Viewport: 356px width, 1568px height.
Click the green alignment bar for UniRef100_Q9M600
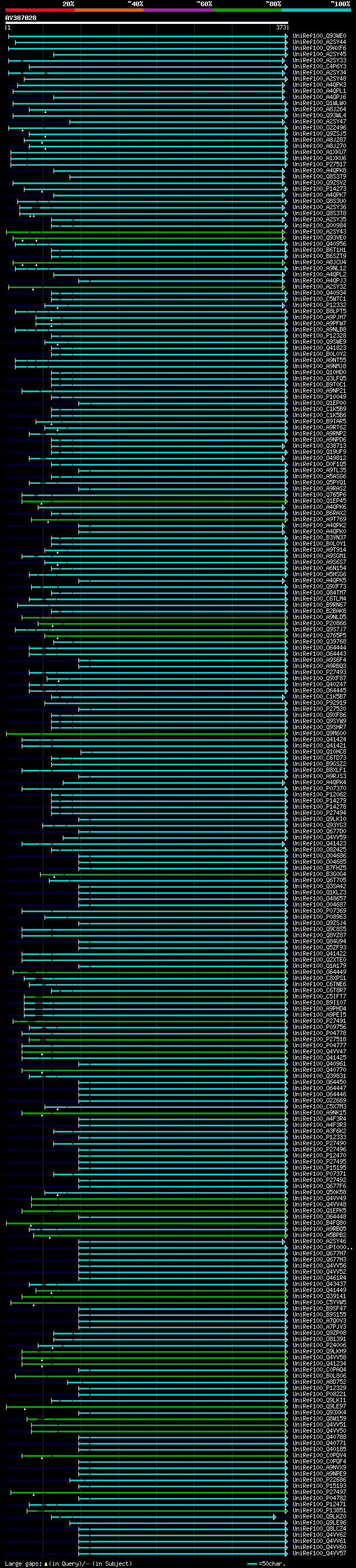coord(146,734)
